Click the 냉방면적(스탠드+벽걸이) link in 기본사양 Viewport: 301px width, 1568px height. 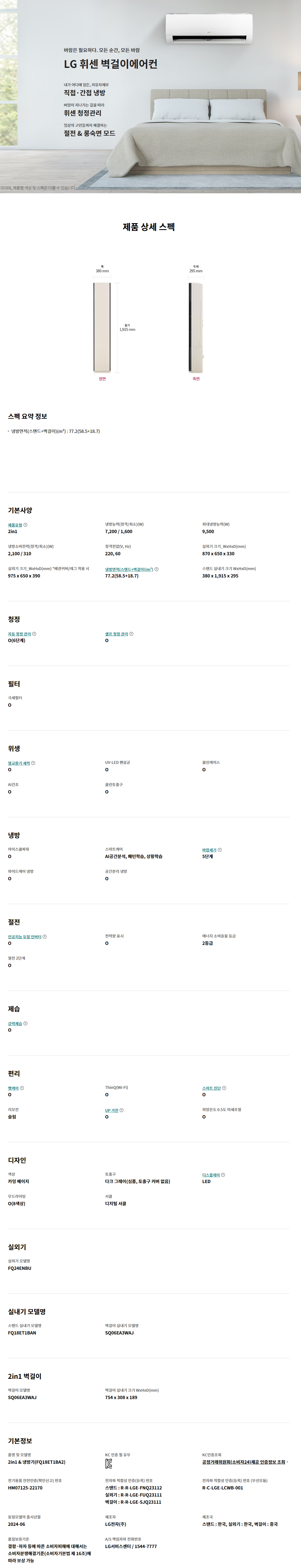click(129, 569)
